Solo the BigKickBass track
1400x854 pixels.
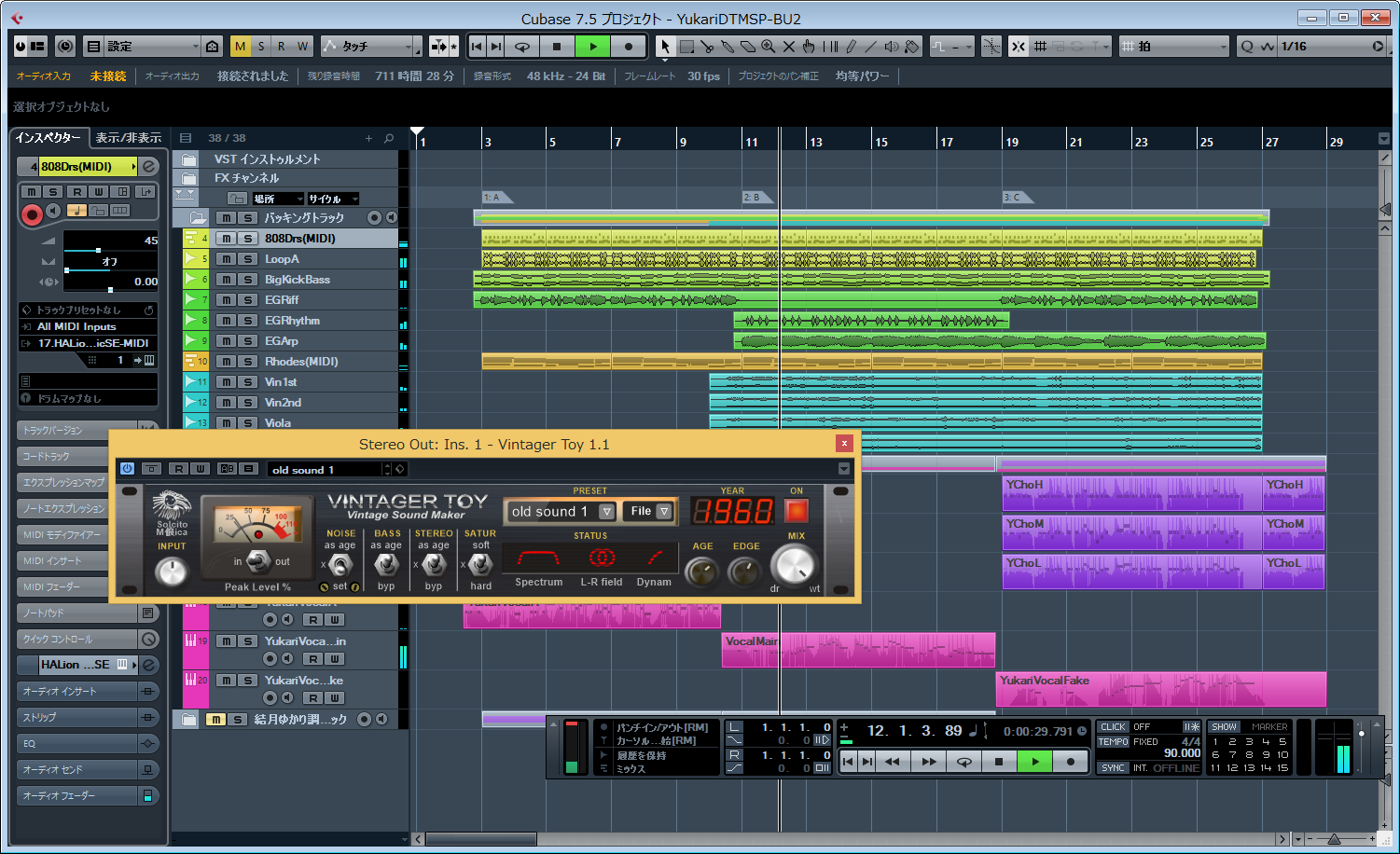[247, 280]
